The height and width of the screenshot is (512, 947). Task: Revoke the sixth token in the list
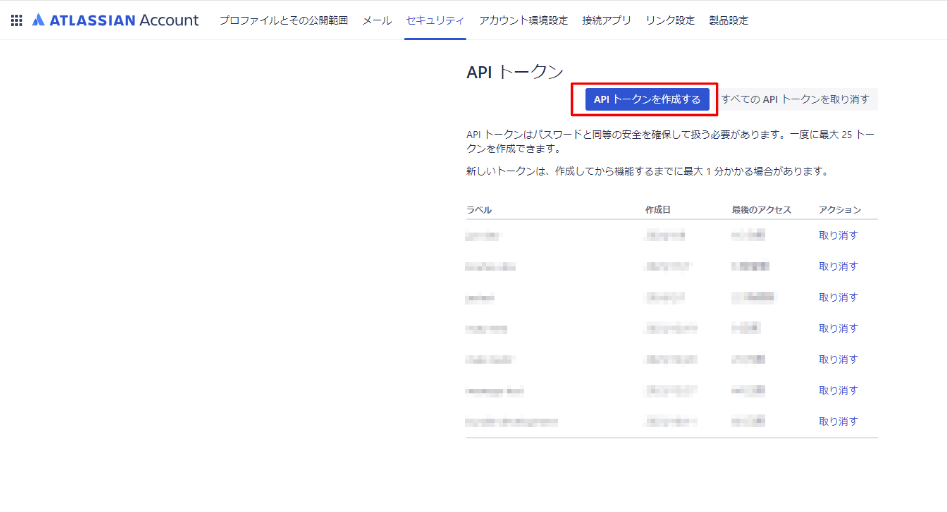(x=838, y=391)
